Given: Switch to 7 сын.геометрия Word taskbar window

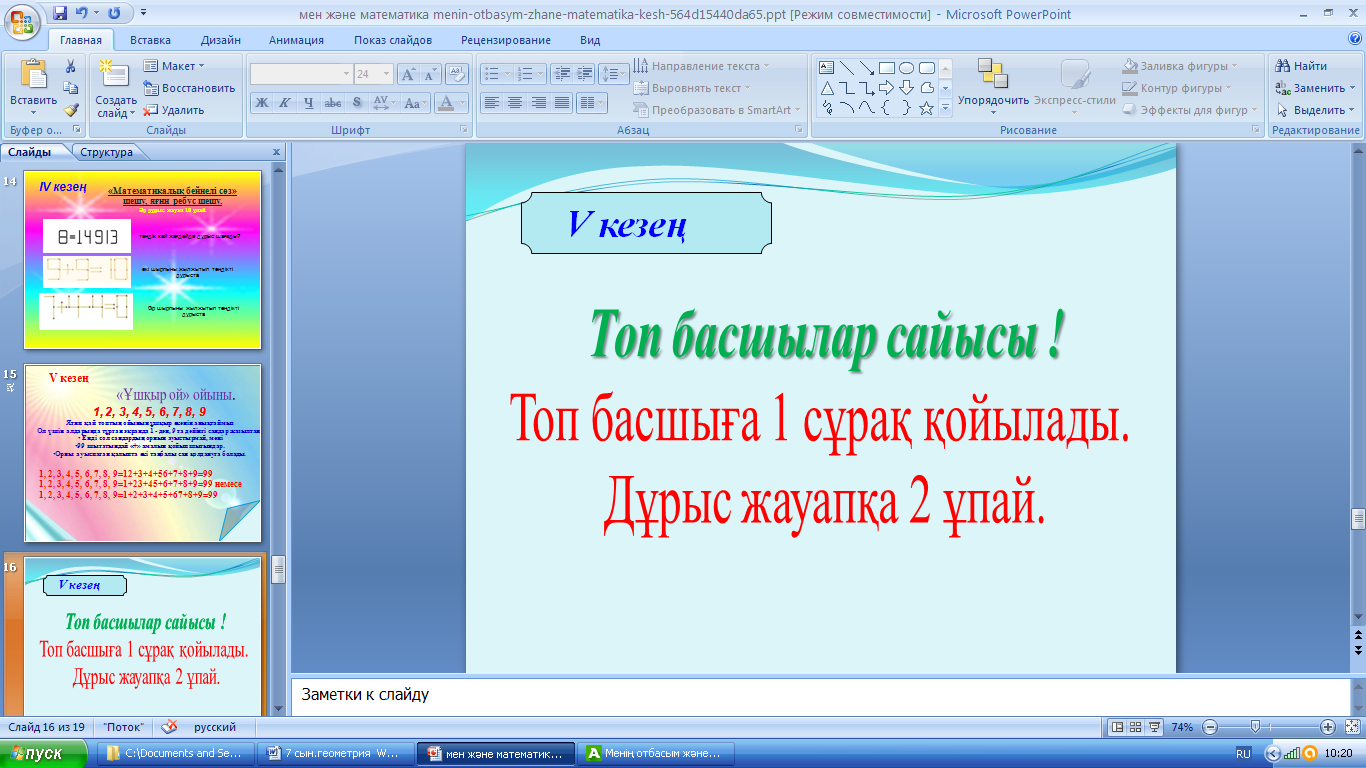Looking at the screenshot, I should pyautogui.click(x=335, y=753).
